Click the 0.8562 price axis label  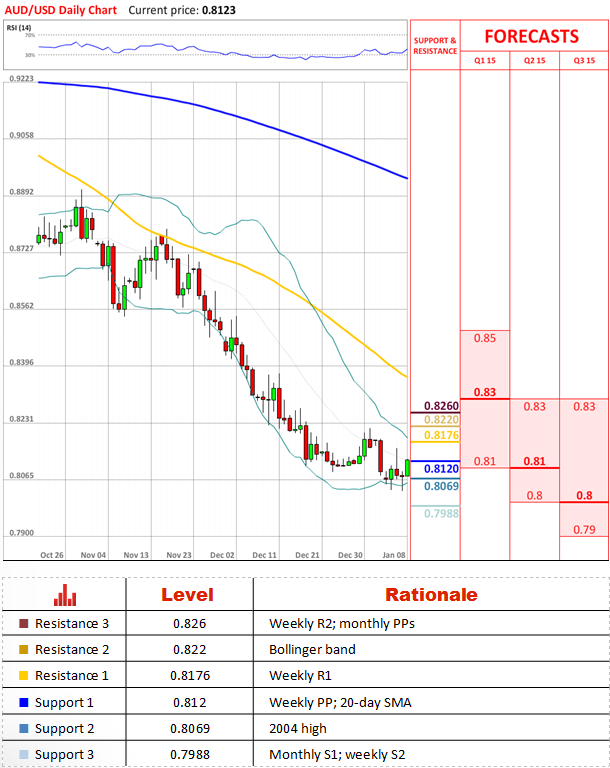pos(22,306)
